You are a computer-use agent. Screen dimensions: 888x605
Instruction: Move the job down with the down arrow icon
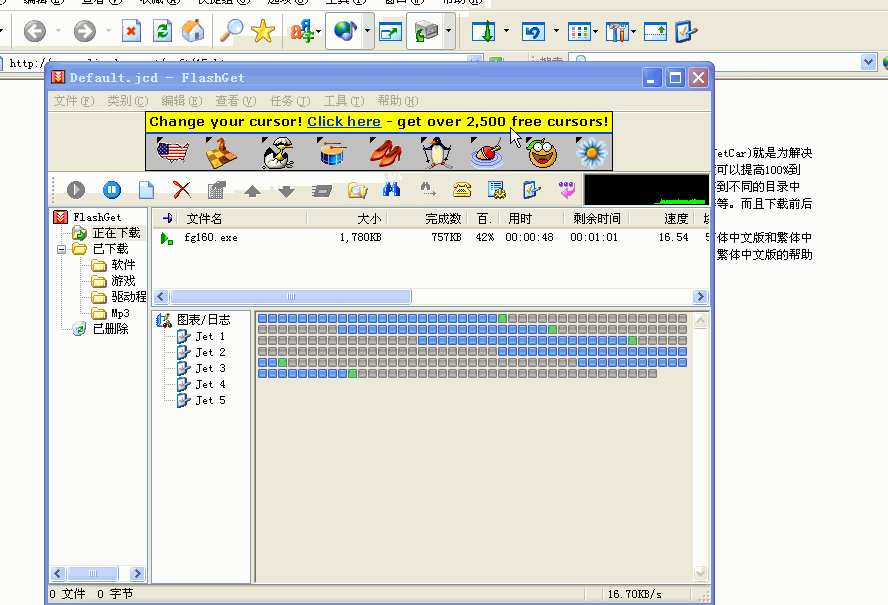pos(287,191)
